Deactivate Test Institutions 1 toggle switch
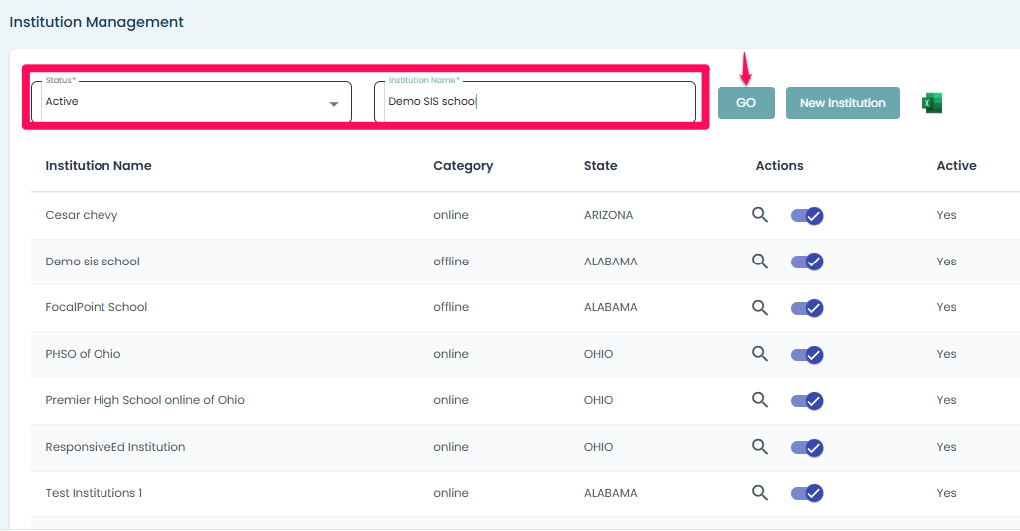Viewport: 1020px width, 531px height. click(x=807, y=493)
